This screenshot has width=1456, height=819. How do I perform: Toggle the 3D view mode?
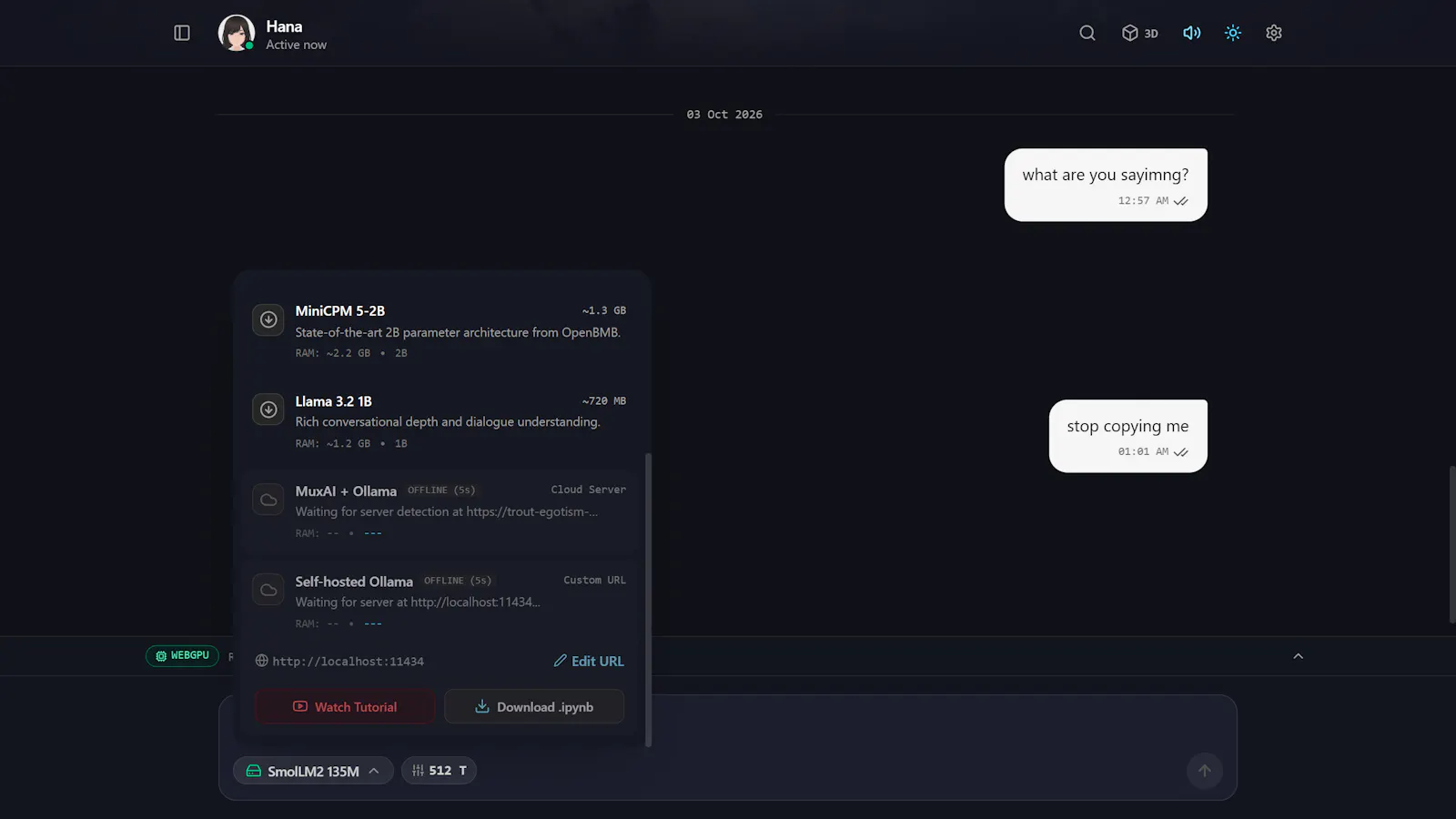[1140, 33]
